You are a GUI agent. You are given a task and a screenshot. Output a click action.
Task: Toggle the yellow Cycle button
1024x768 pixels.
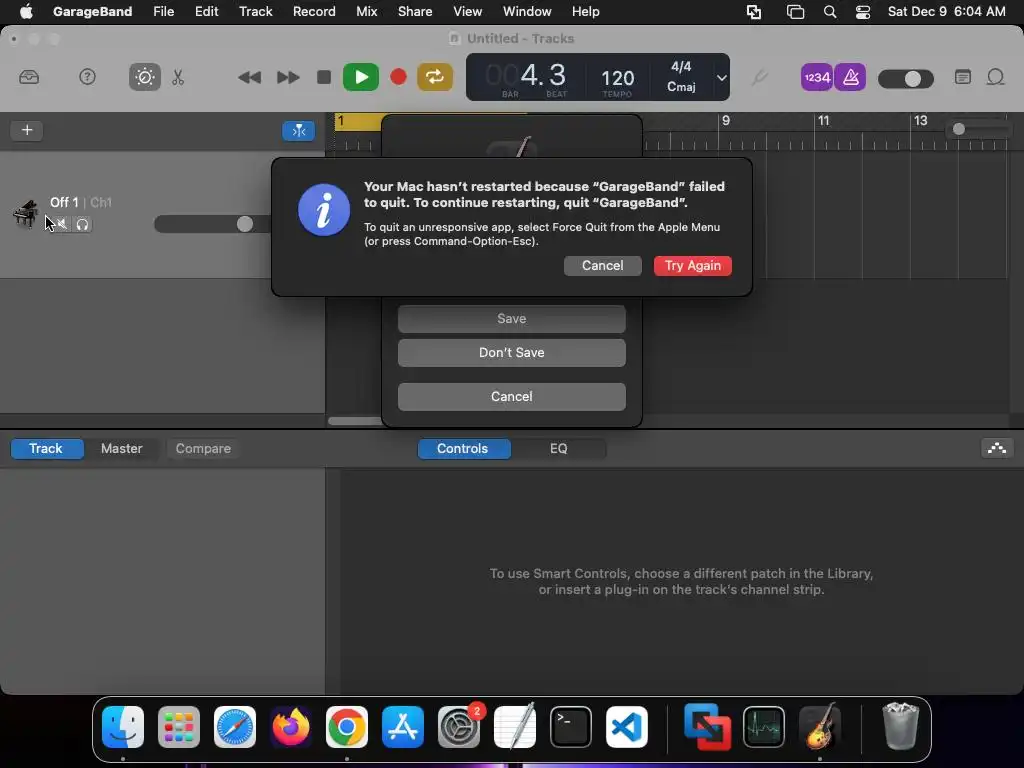435,77
